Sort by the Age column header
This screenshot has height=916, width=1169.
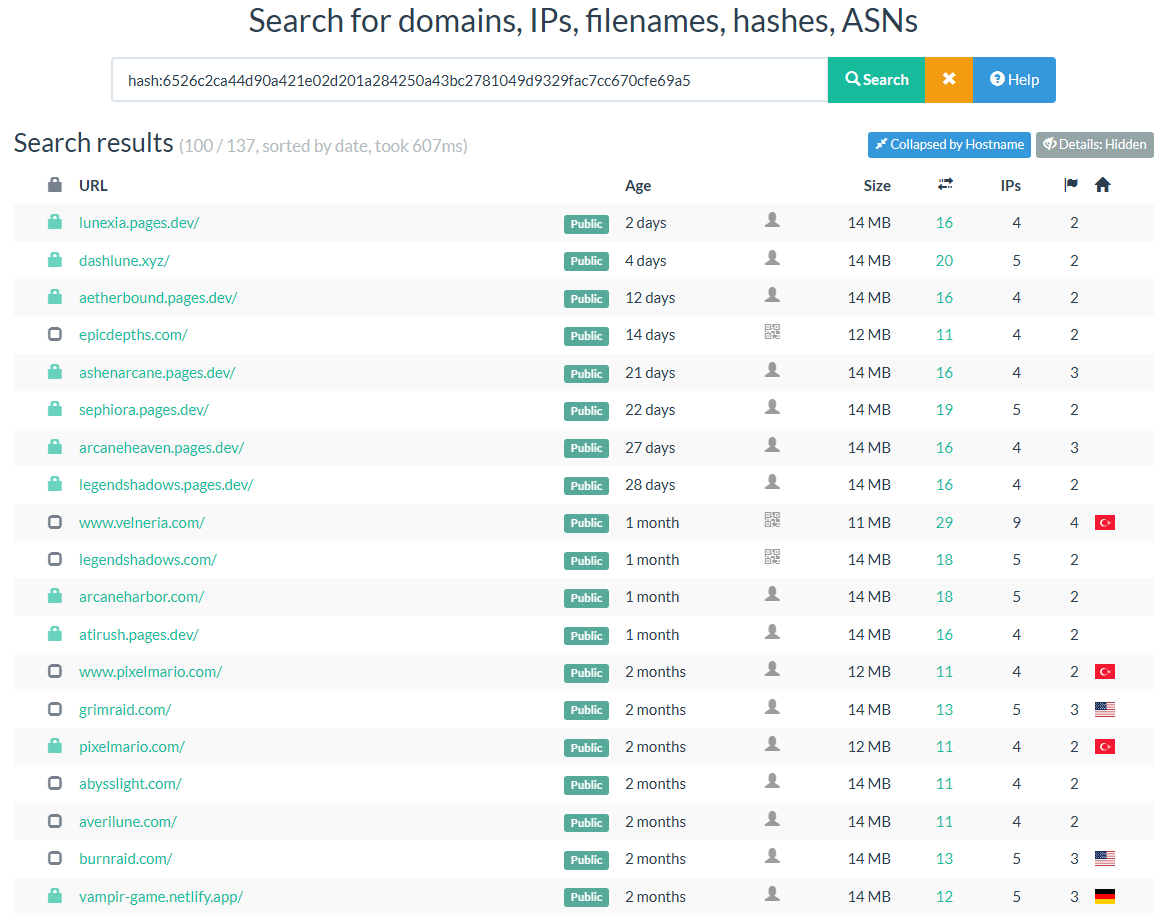[638, 186]
